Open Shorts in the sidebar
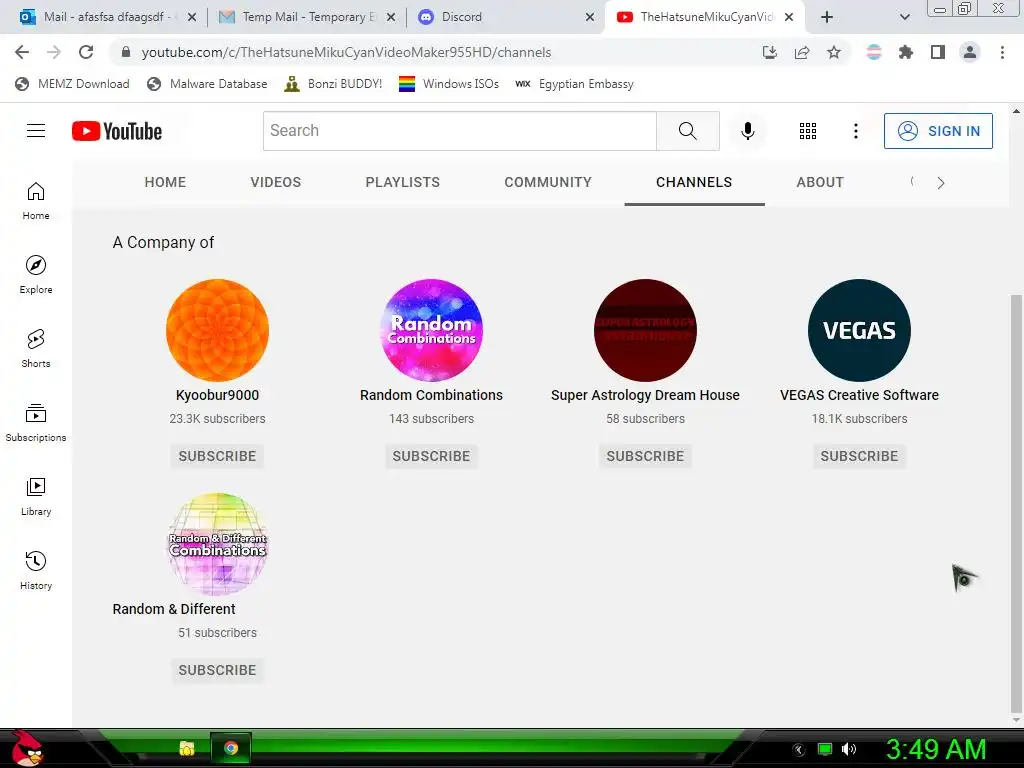 coord(36,349)
